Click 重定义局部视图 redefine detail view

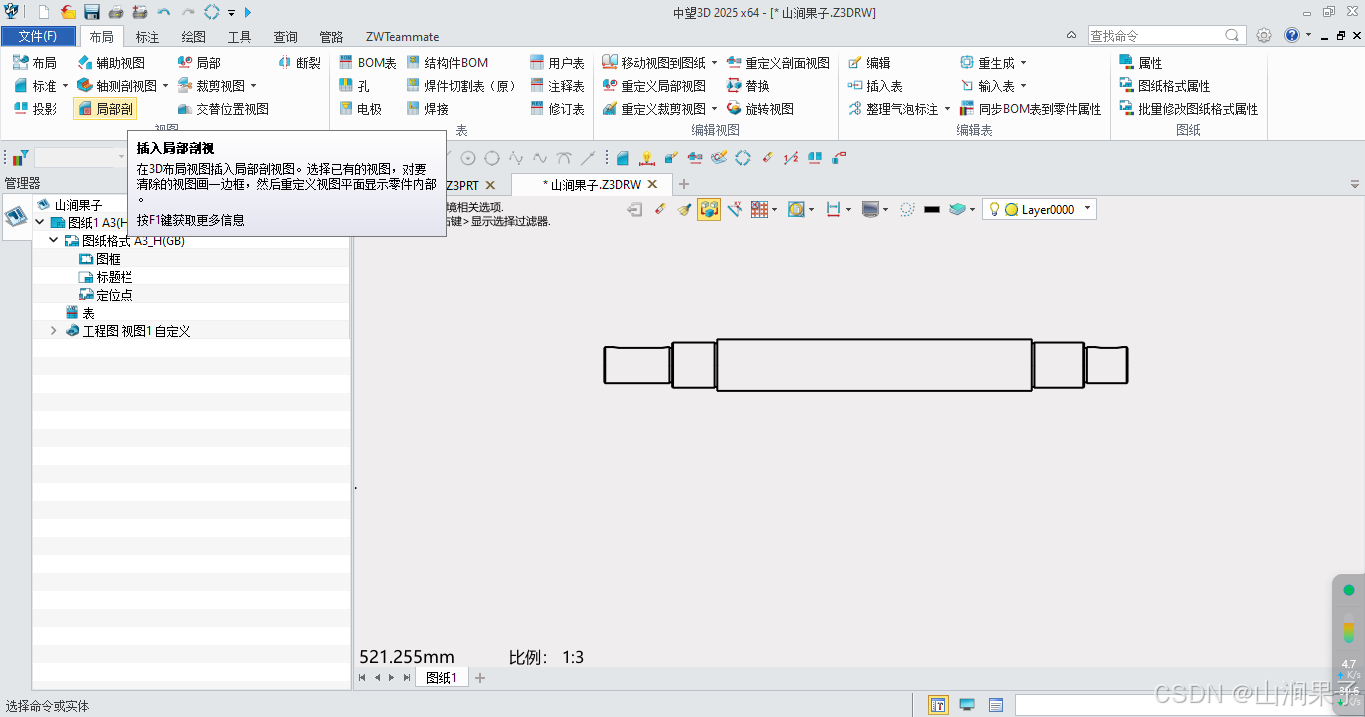tap(654, 86)
